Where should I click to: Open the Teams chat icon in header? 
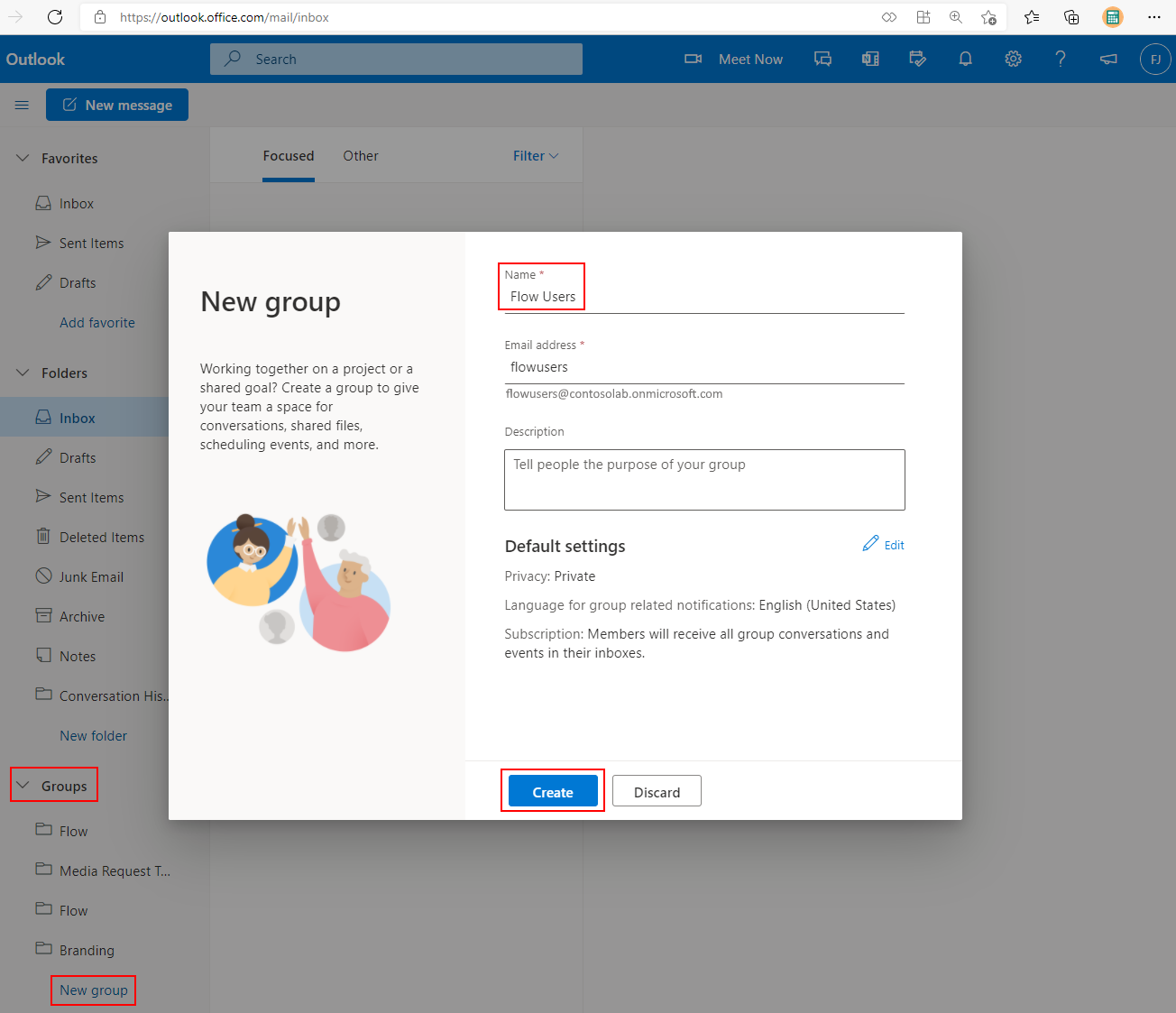point(822,59)
